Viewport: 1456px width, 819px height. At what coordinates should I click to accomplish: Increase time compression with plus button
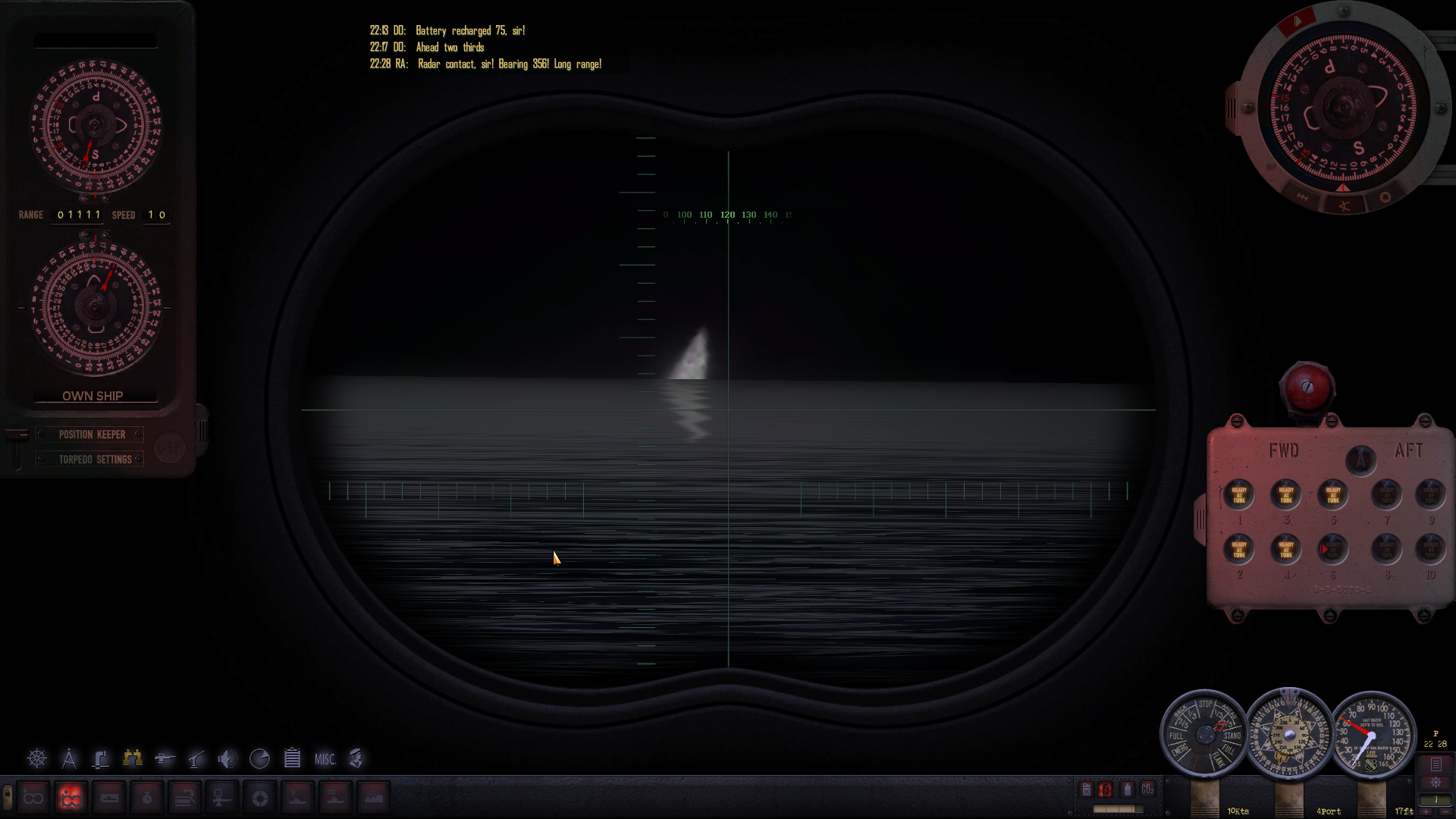coord(1426,811)
